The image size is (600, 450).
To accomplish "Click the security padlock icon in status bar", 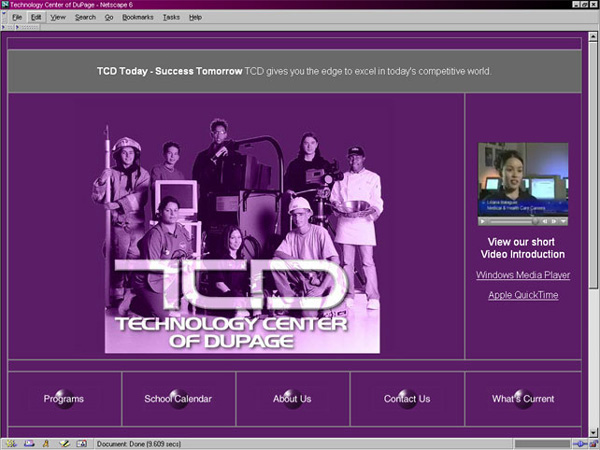I will click(x=593, y=444).
